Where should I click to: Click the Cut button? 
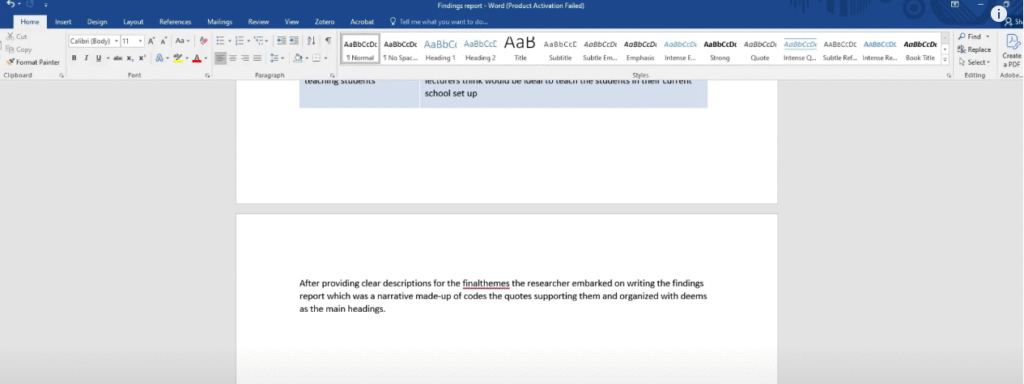[17, 37]
